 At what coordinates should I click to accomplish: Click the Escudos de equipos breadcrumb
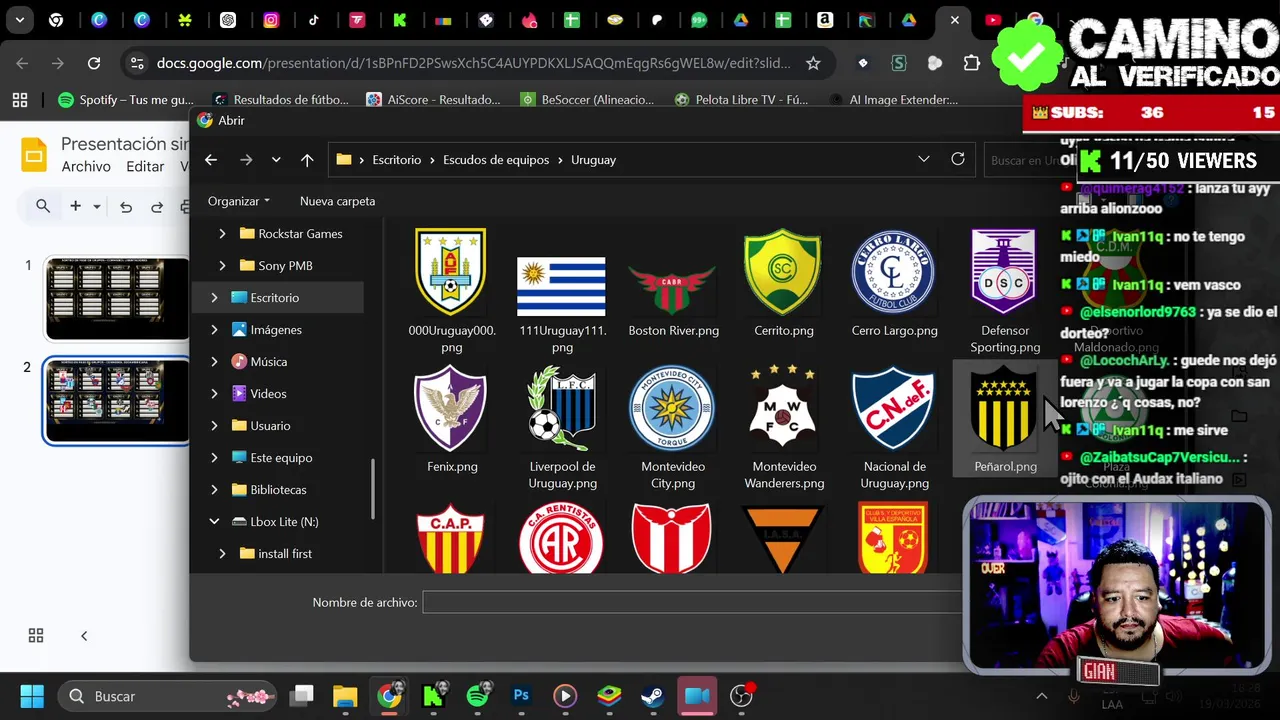point(496,160)
